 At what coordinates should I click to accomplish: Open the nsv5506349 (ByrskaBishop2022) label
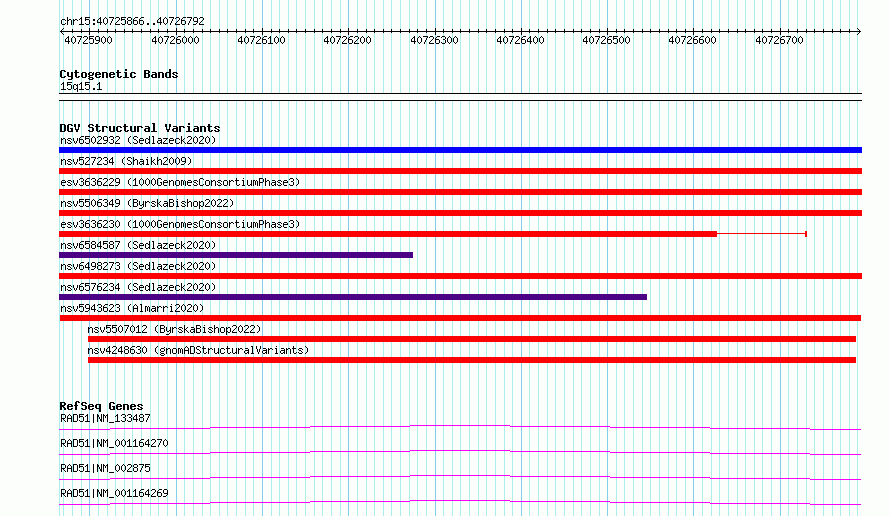pyautogui.click(x=147, y=203)
